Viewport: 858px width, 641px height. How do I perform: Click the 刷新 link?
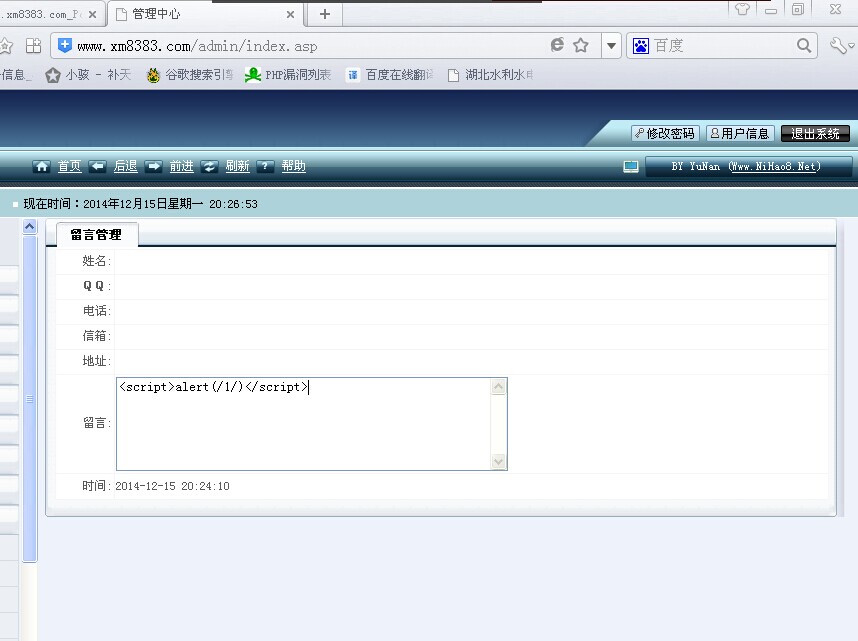click(x=237, y=166)
